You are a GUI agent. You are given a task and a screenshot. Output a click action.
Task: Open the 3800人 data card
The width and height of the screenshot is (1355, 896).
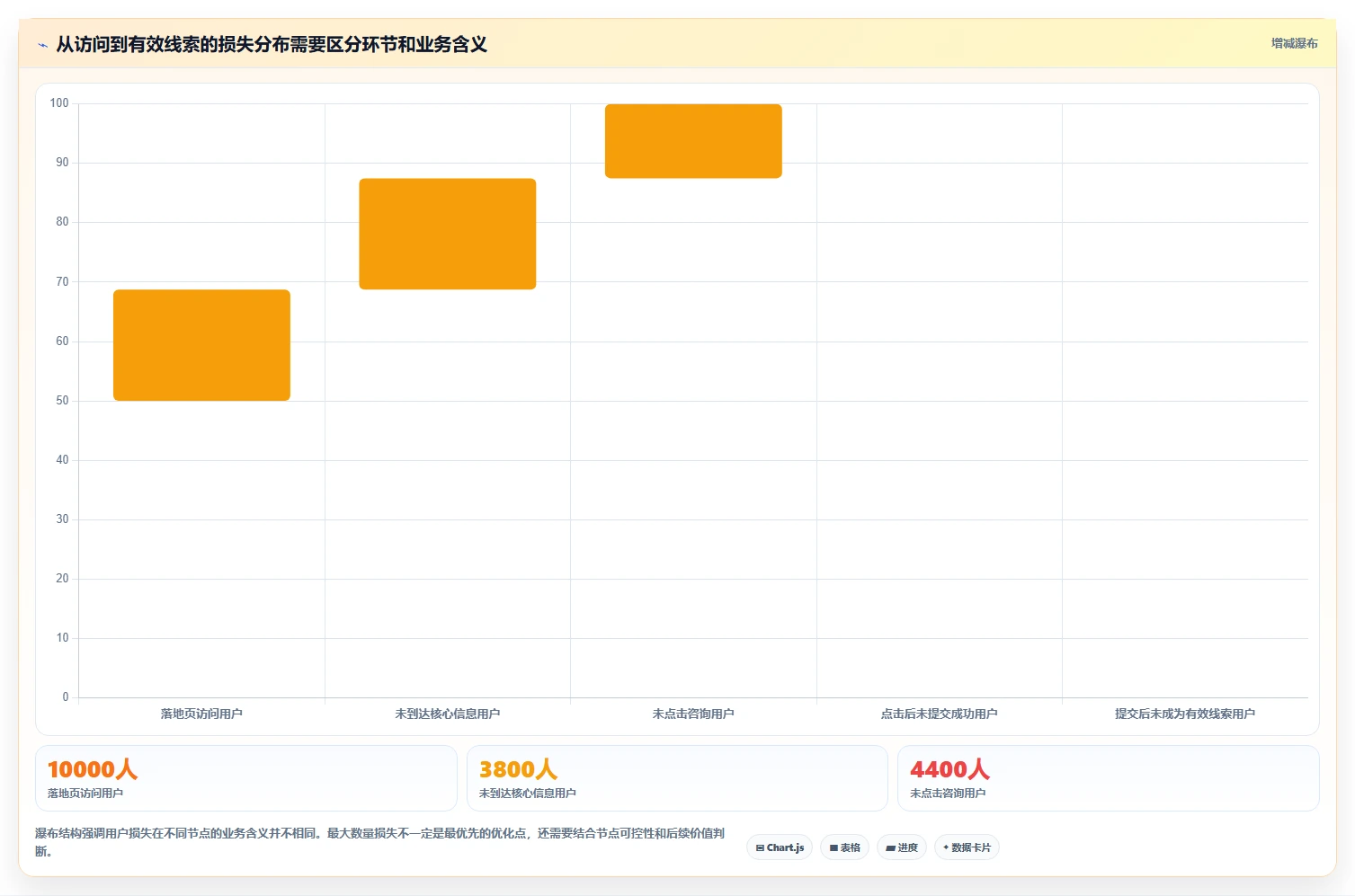pyautogui.click(x=677, y=778)
